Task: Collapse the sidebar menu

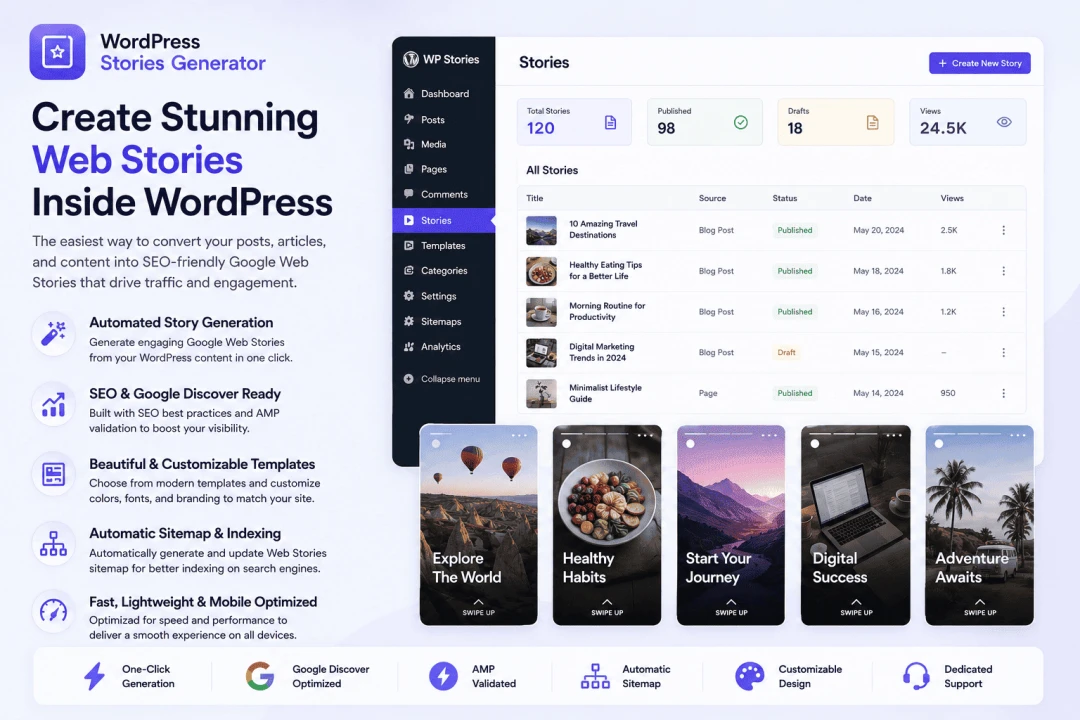Action: point(442,379)
